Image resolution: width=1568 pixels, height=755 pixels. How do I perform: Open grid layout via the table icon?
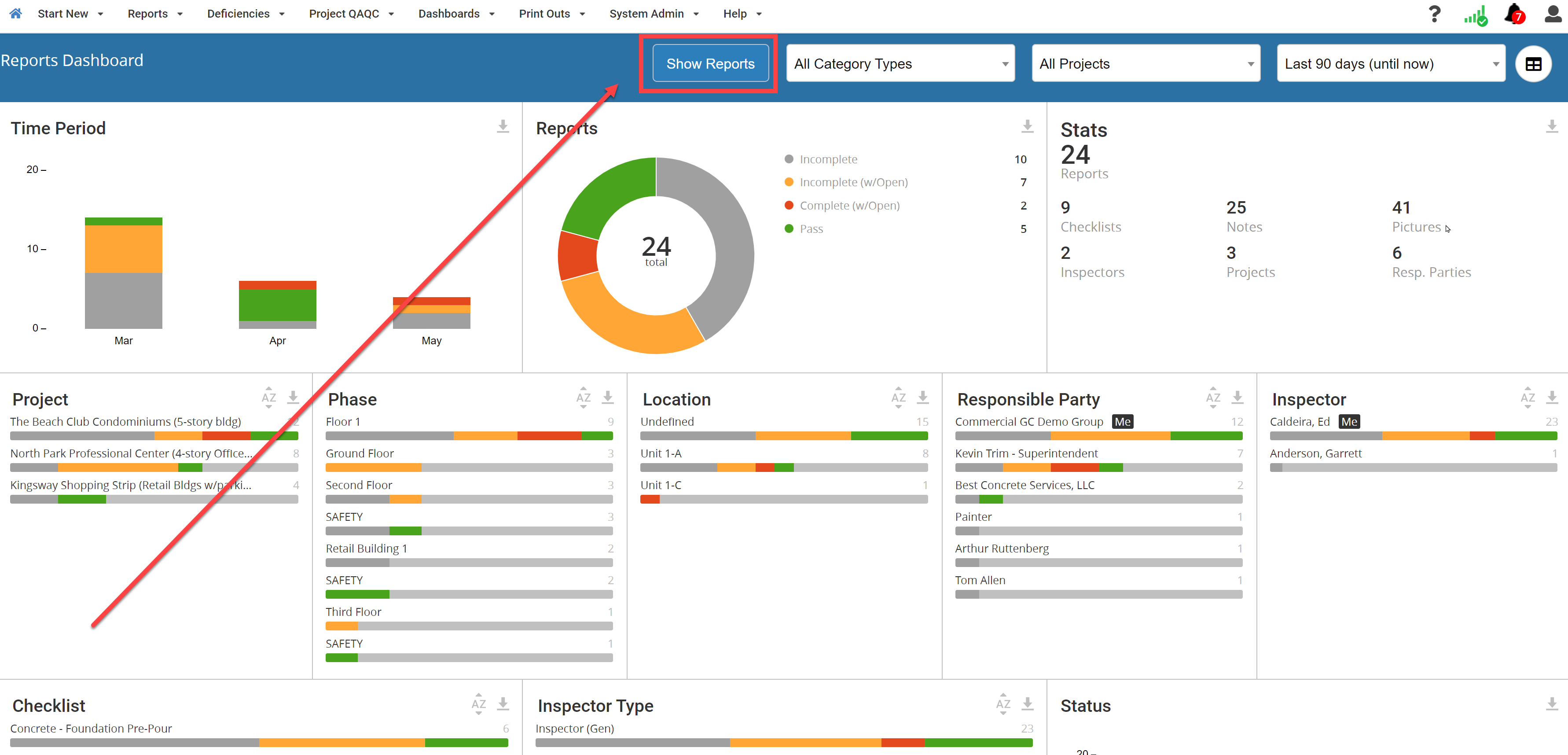click(x=1533, y=63)
